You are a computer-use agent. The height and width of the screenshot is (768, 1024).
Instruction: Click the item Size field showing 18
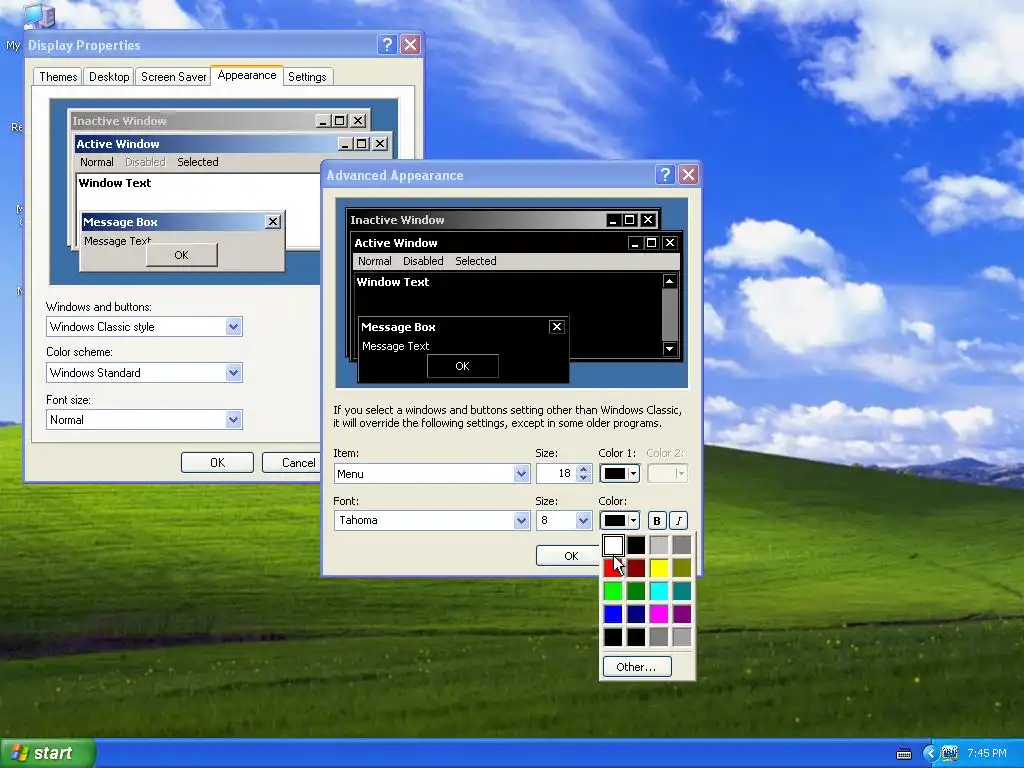click(x=556, y=473)
